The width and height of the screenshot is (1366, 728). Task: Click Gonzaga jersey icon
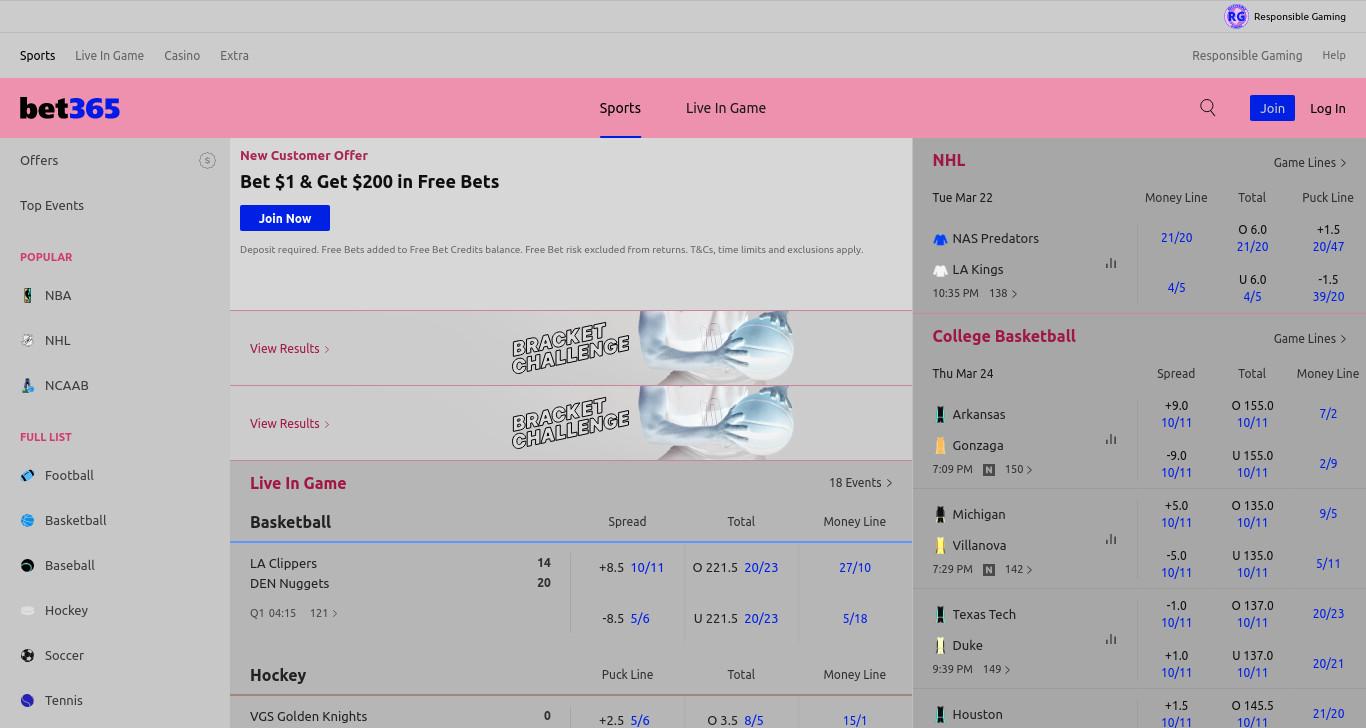(x=940, y=445)
